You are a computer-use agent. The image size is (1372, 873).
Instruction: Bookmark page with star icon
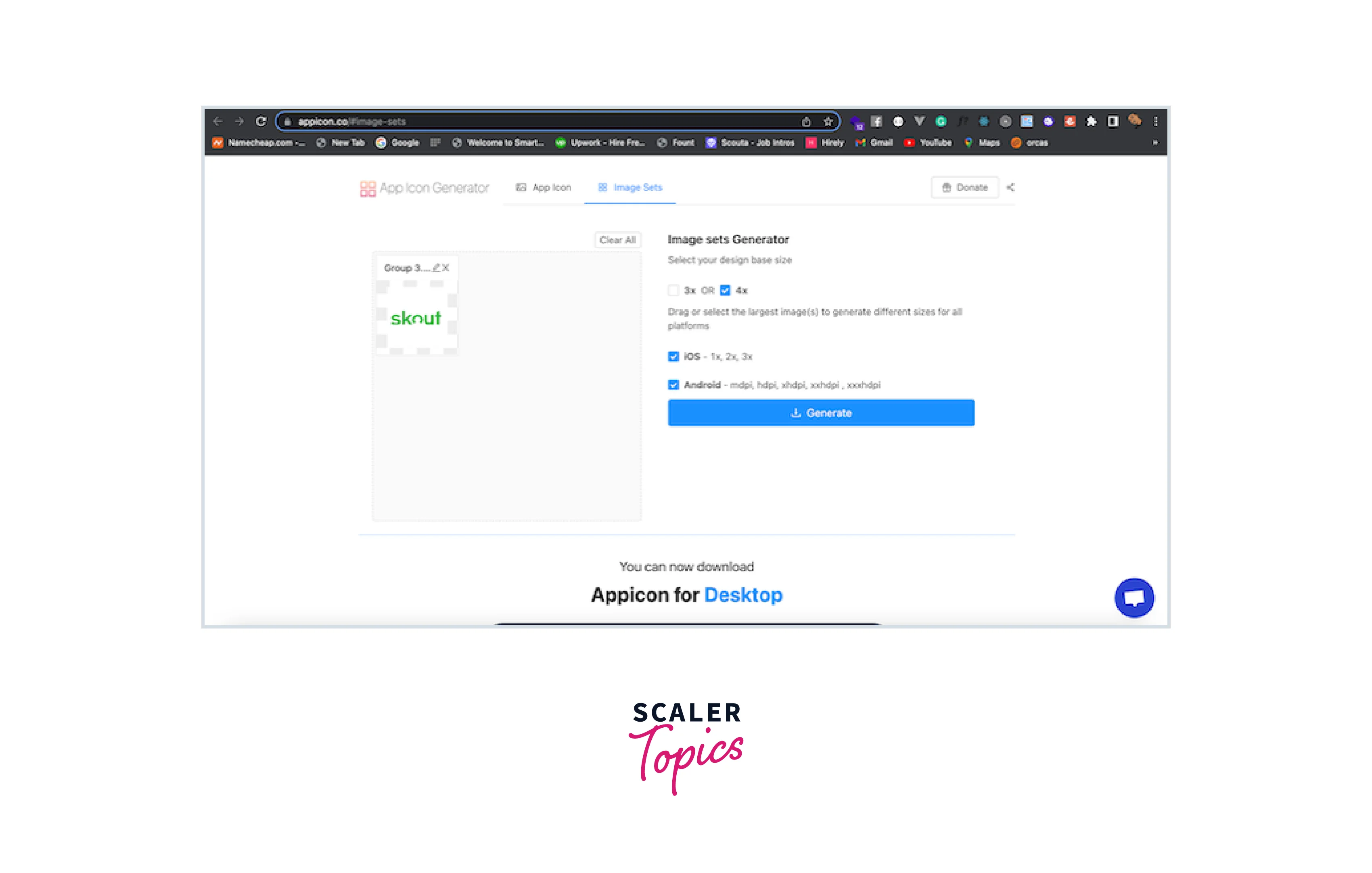coord(828,121)
